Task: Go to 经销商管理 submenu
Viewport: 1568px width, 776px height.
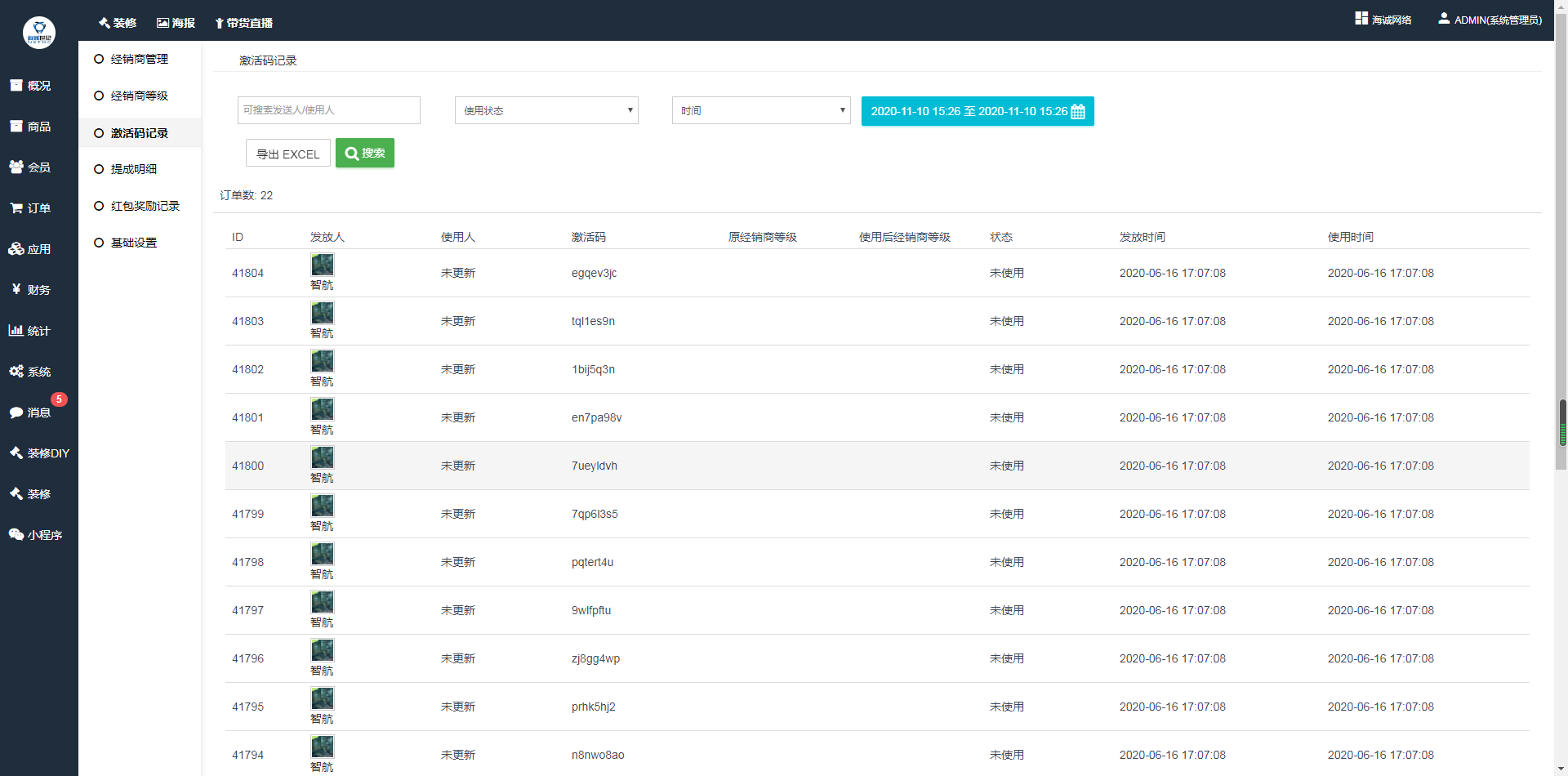Action: click(140, 59)
